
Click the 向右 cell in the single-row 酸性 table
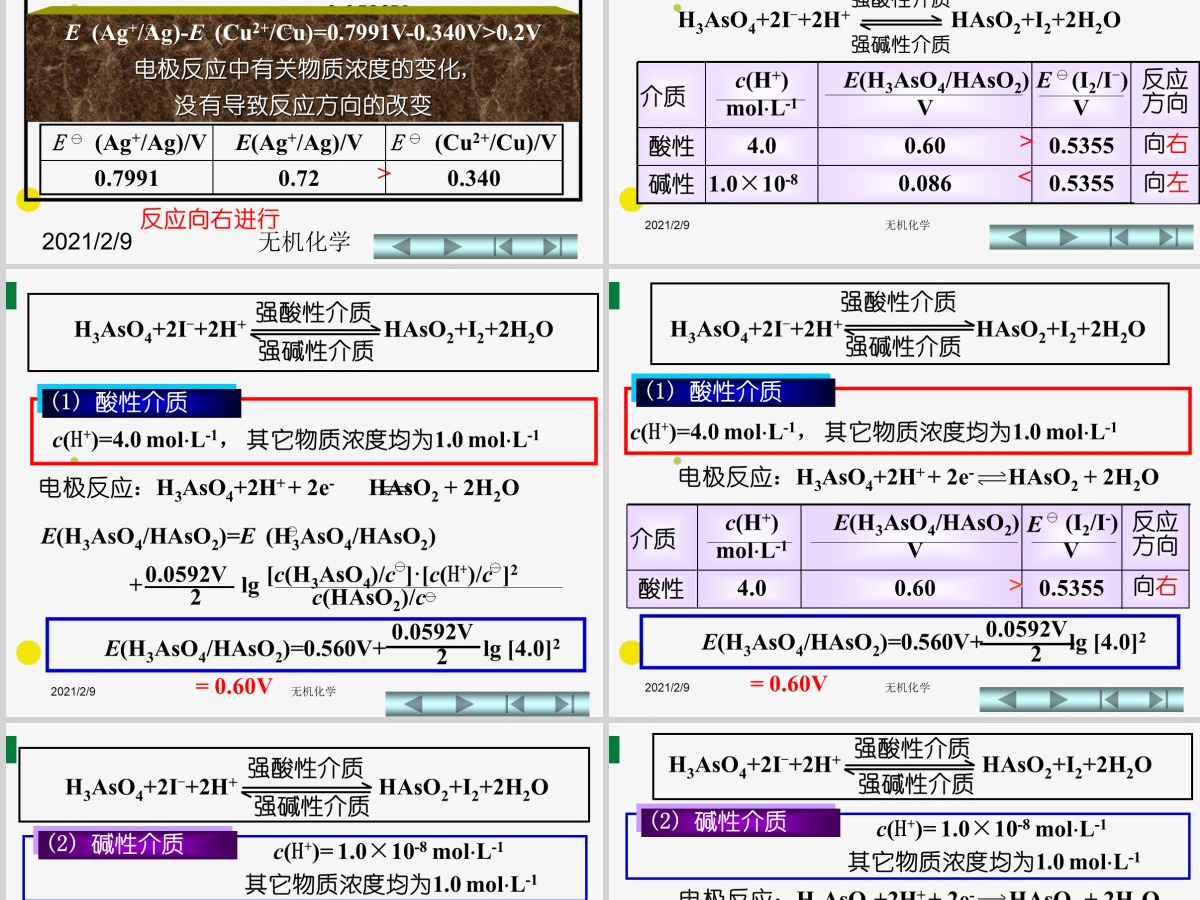tap(1156, 587)
